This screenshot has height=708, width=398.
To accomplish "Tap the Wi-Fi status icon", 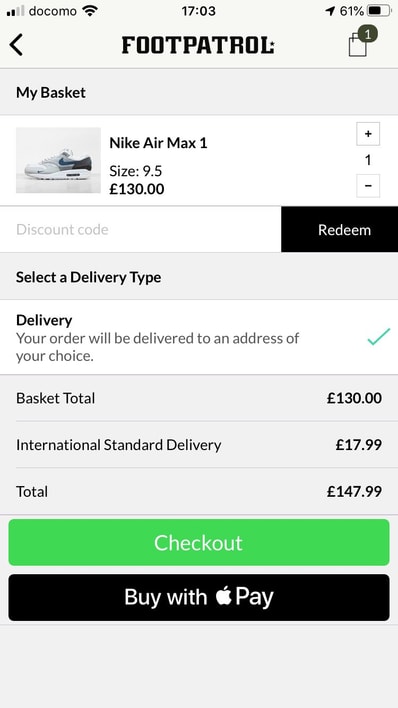I will click(90, 11).
